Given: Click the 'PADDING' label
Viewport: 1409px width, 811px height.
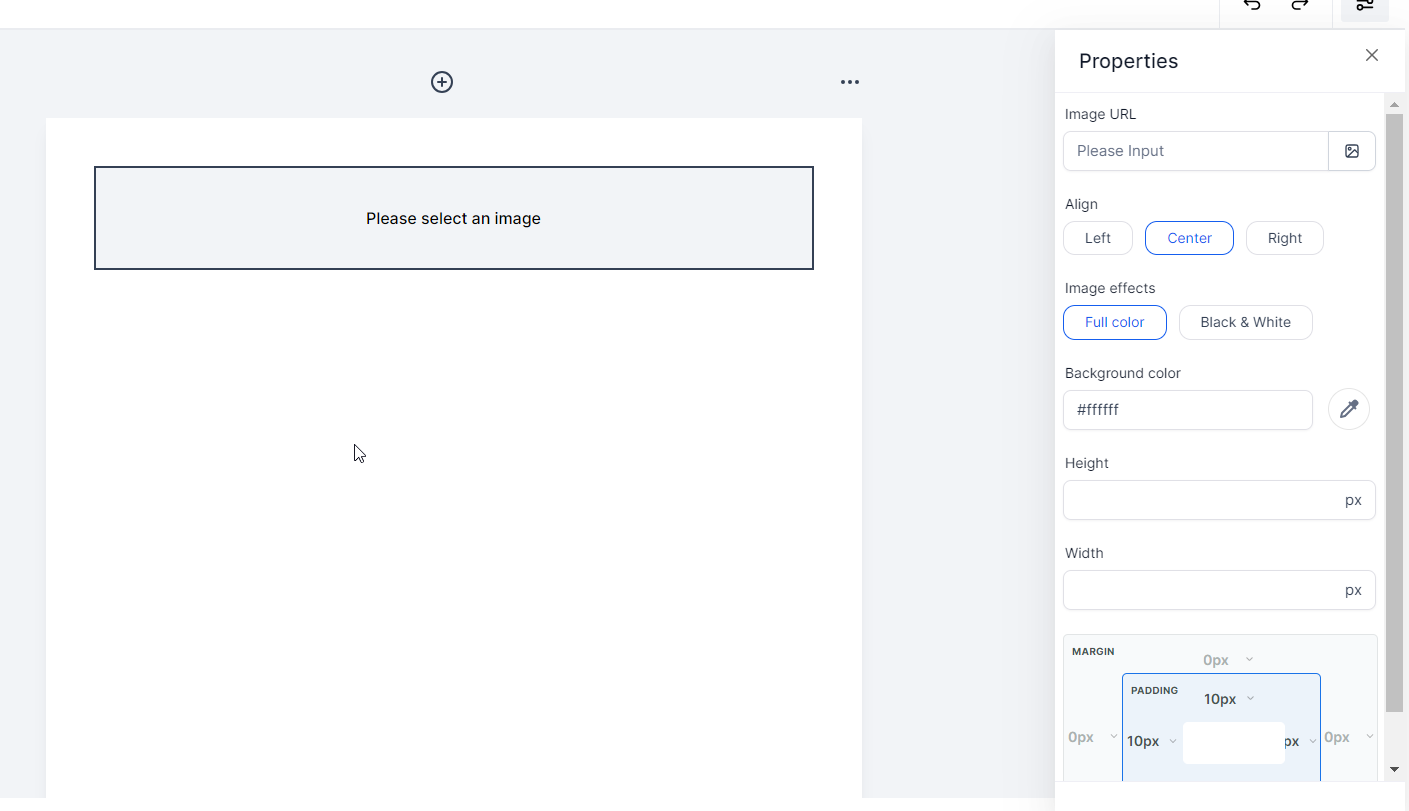Looking at the screenshot, I should (x=1154, y=690).
